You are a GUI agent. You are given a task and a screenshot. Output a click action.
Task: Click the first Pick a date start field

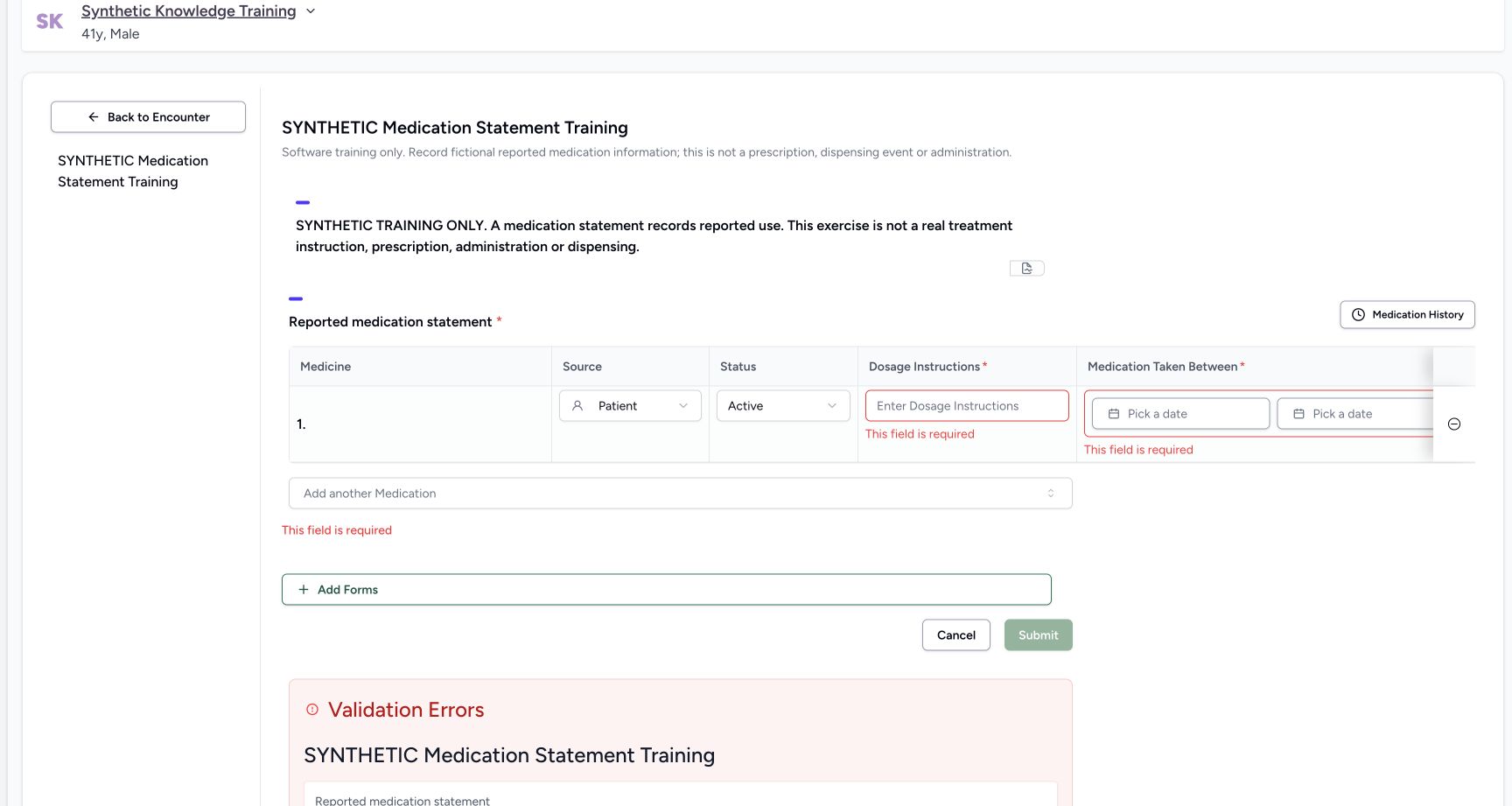(1180, 414)
